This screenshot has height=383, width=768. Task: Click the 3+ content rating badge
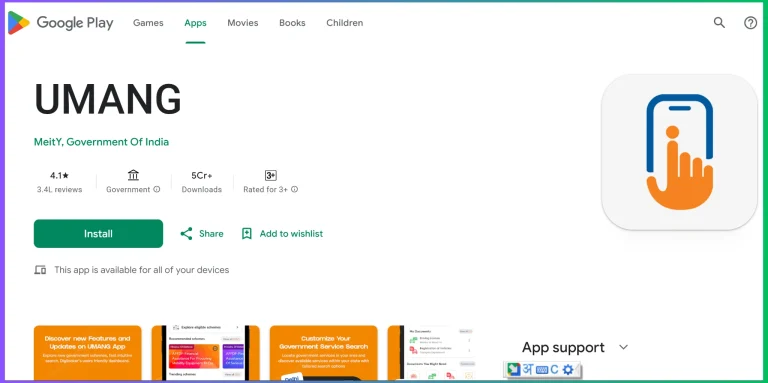[270, 175]
